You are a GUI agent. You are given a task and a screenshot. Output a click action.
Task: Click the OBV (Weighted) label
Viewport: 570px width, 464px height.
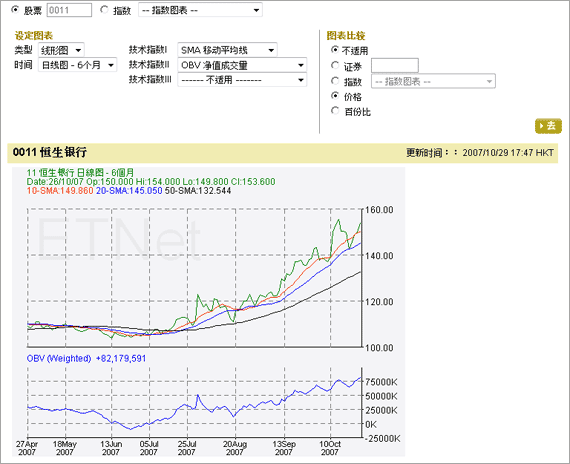[59, 359]
